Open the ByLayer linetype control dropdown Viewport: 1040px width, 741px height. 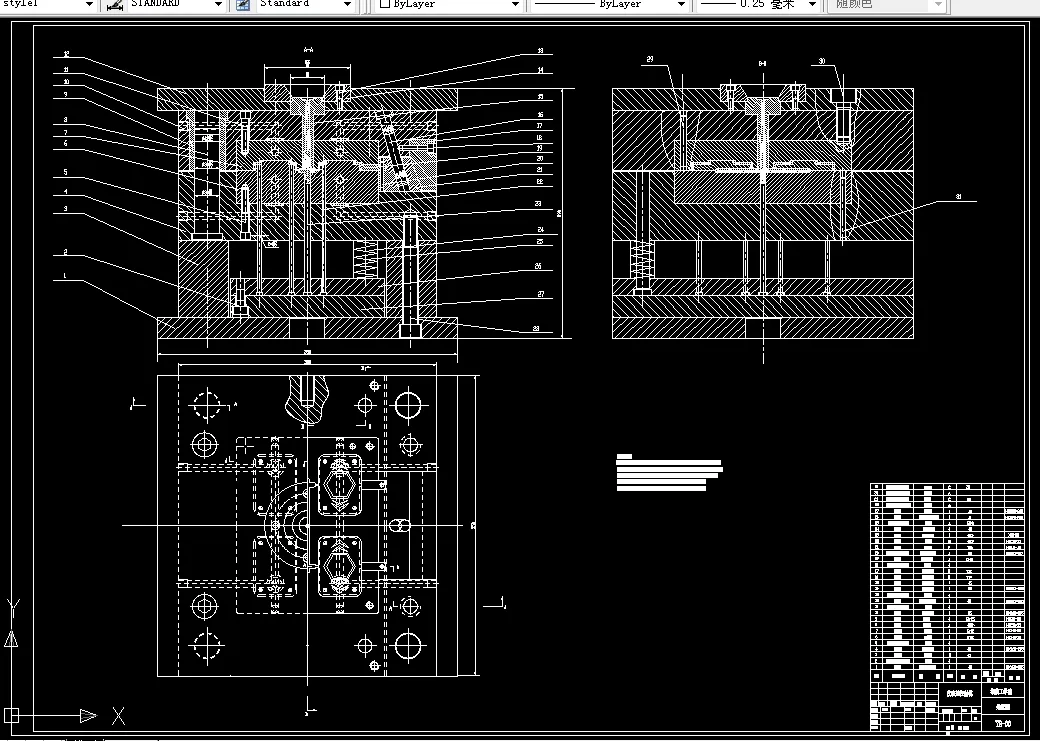pos(681,4)
